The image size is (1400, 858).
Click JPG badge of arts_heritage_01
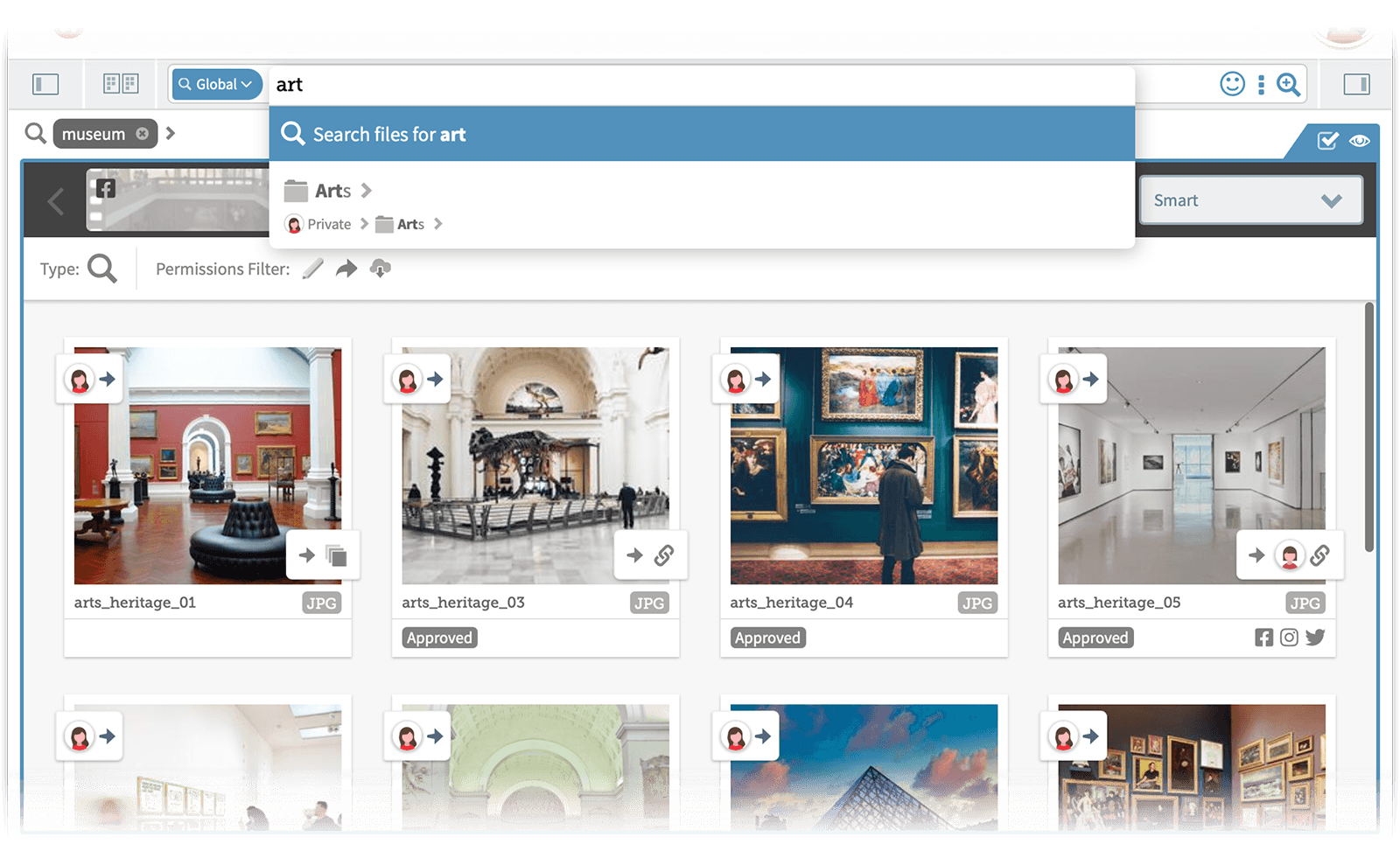coord(321,603)
